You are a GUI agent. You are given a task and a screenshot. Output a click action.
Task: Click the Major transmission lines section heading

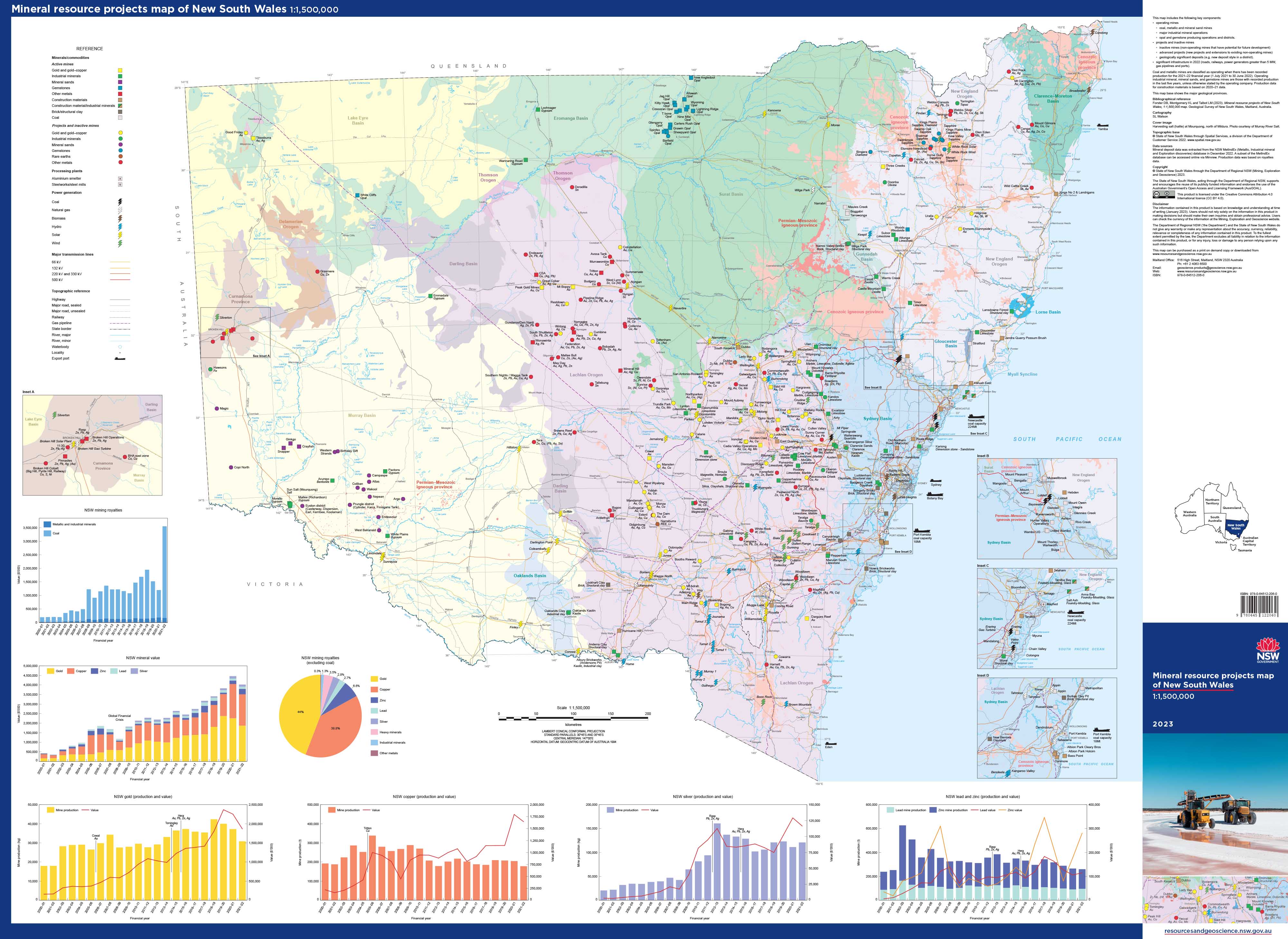tap(73, 255)
